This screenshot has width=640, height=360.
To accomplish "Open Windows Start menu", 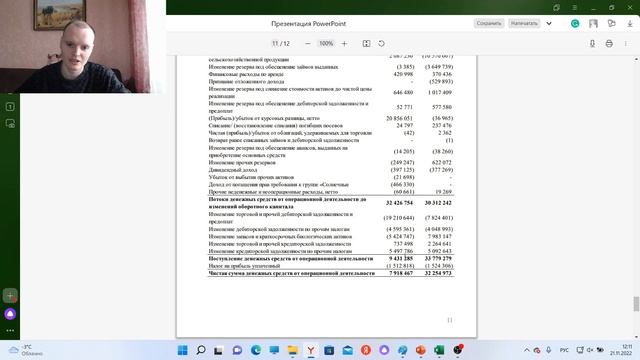I will point(182,350).
